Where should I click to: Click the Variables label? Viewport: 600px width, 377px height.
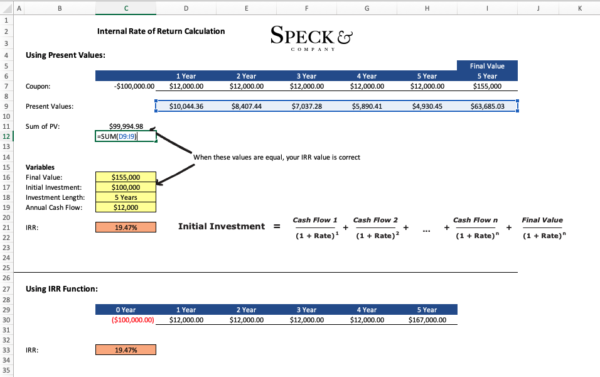click(40, 167)
